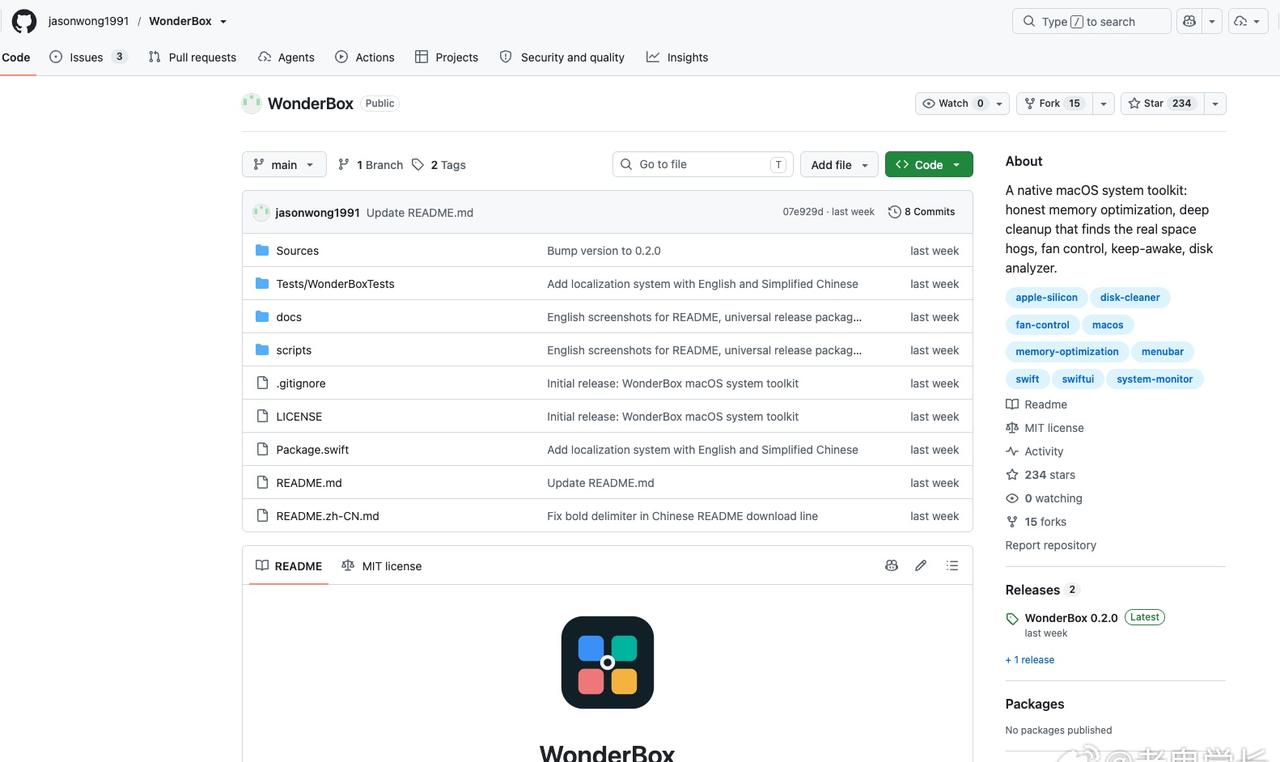The width and height of the screenshot is (1280, 762).
Task: Click the commit history clock icon
Action: (895, 212)
